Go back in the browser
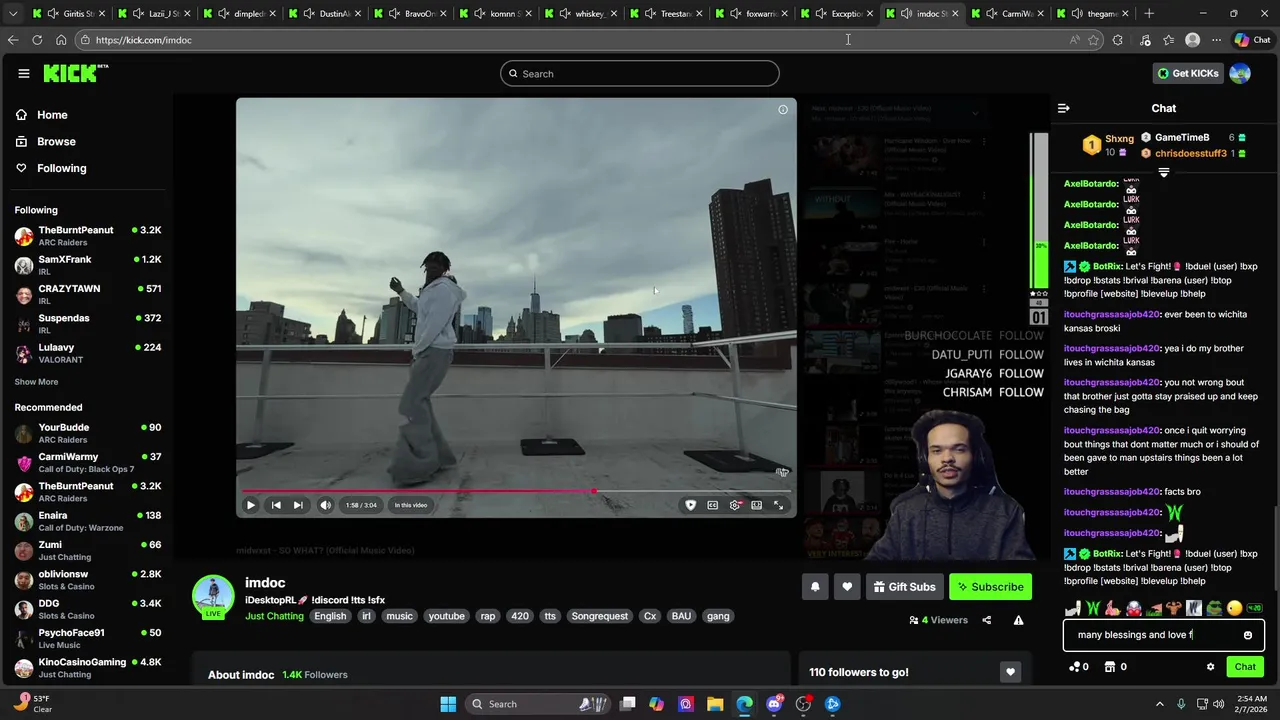Image resolution: width=1280 pixels, height=720 pixels. point(12,40)
